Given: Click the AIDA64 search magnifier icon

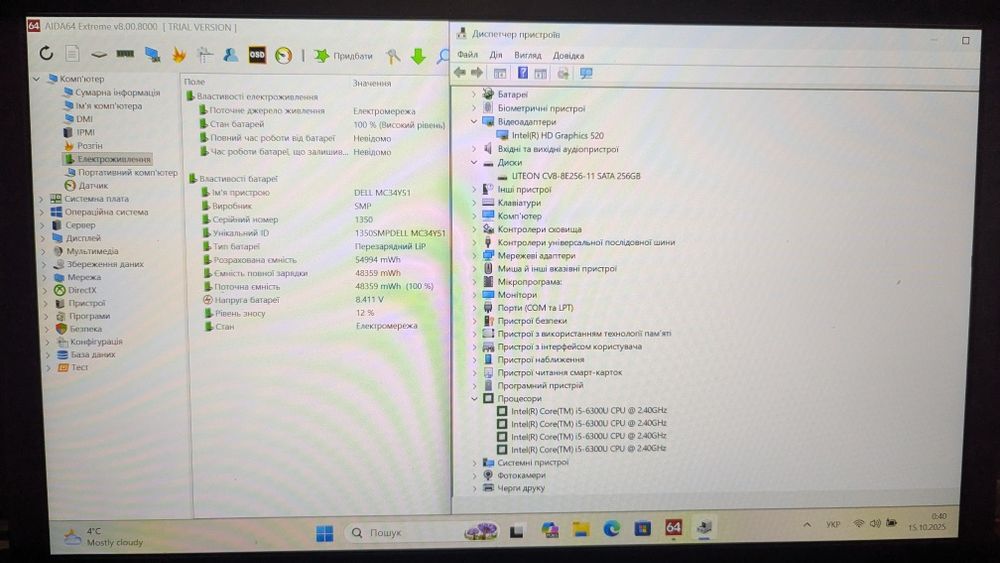Looking at the screenshot, I should coord(443,56).
